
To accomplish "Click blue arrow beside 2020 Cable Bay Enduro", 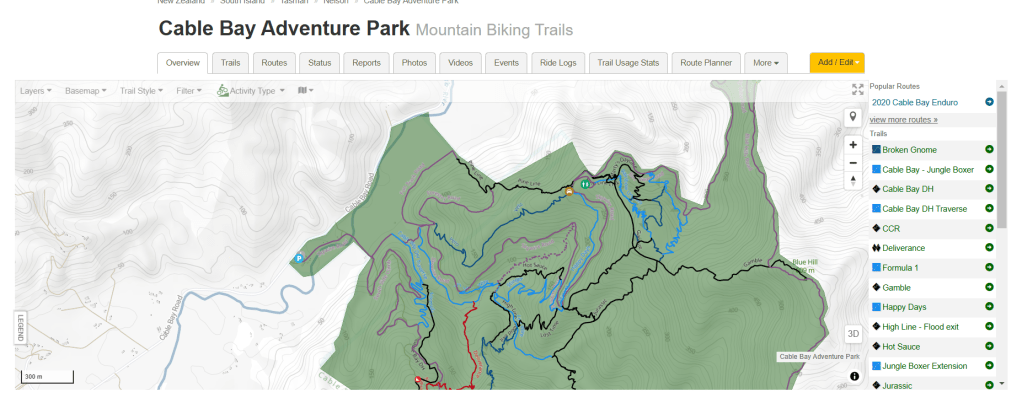I will click(989, 102).
